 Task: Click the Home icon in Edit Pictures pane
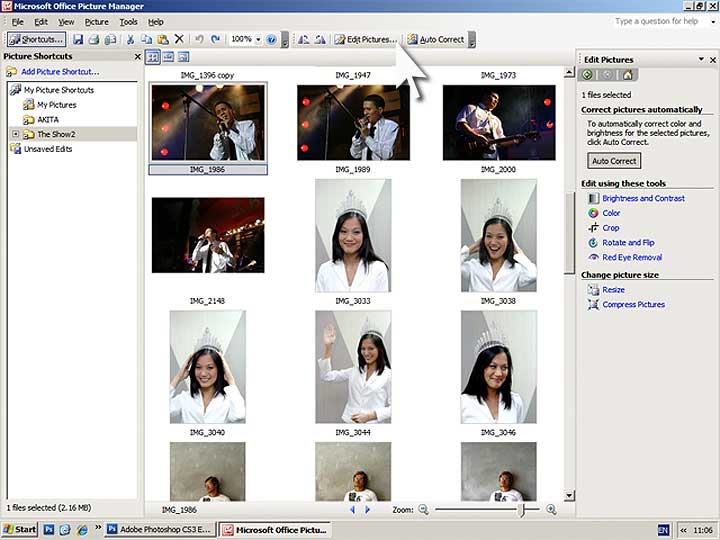pyautogui.click(x=627, y=75)
